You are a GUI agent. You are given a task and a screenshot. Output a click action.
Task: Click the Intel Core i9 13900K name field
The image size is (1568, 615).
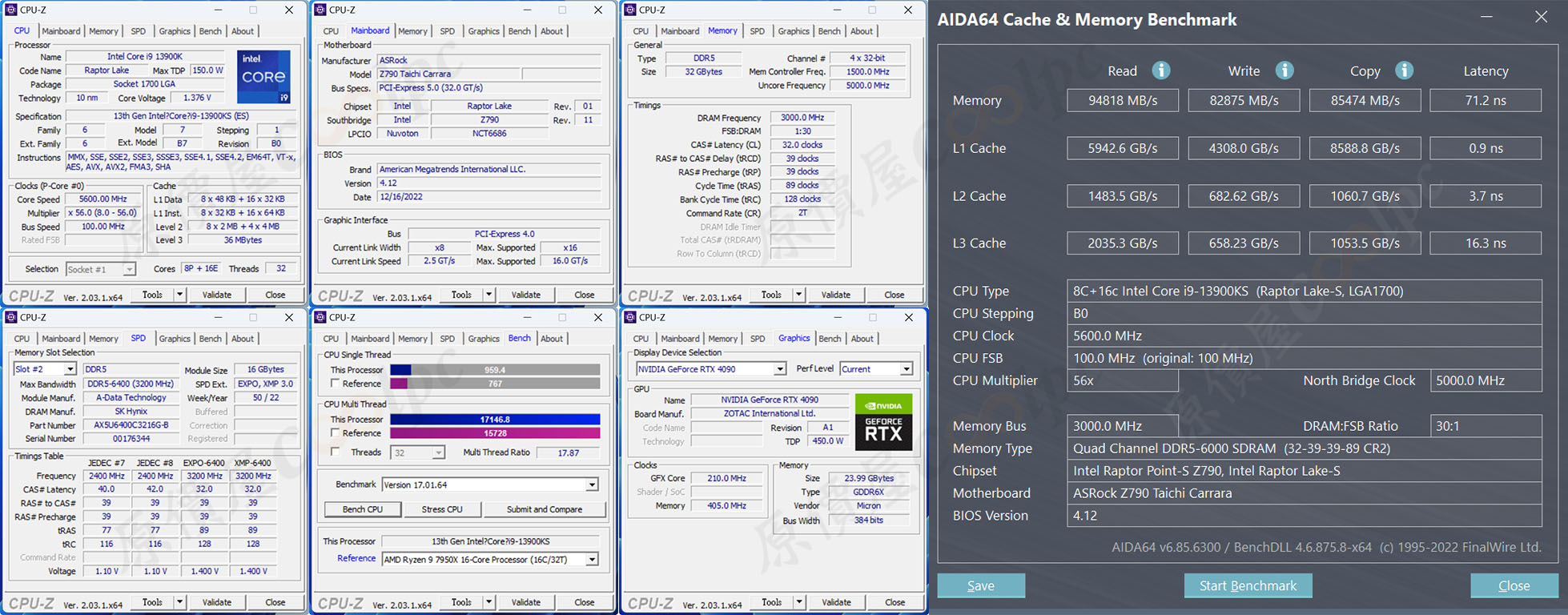145,57
